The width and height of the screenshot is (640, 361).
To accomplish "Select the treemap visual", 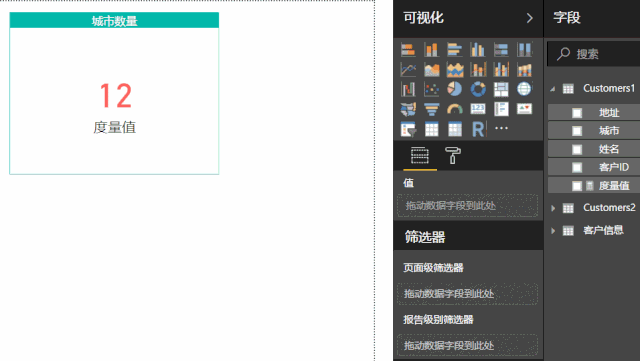I will tap(501, 89).
